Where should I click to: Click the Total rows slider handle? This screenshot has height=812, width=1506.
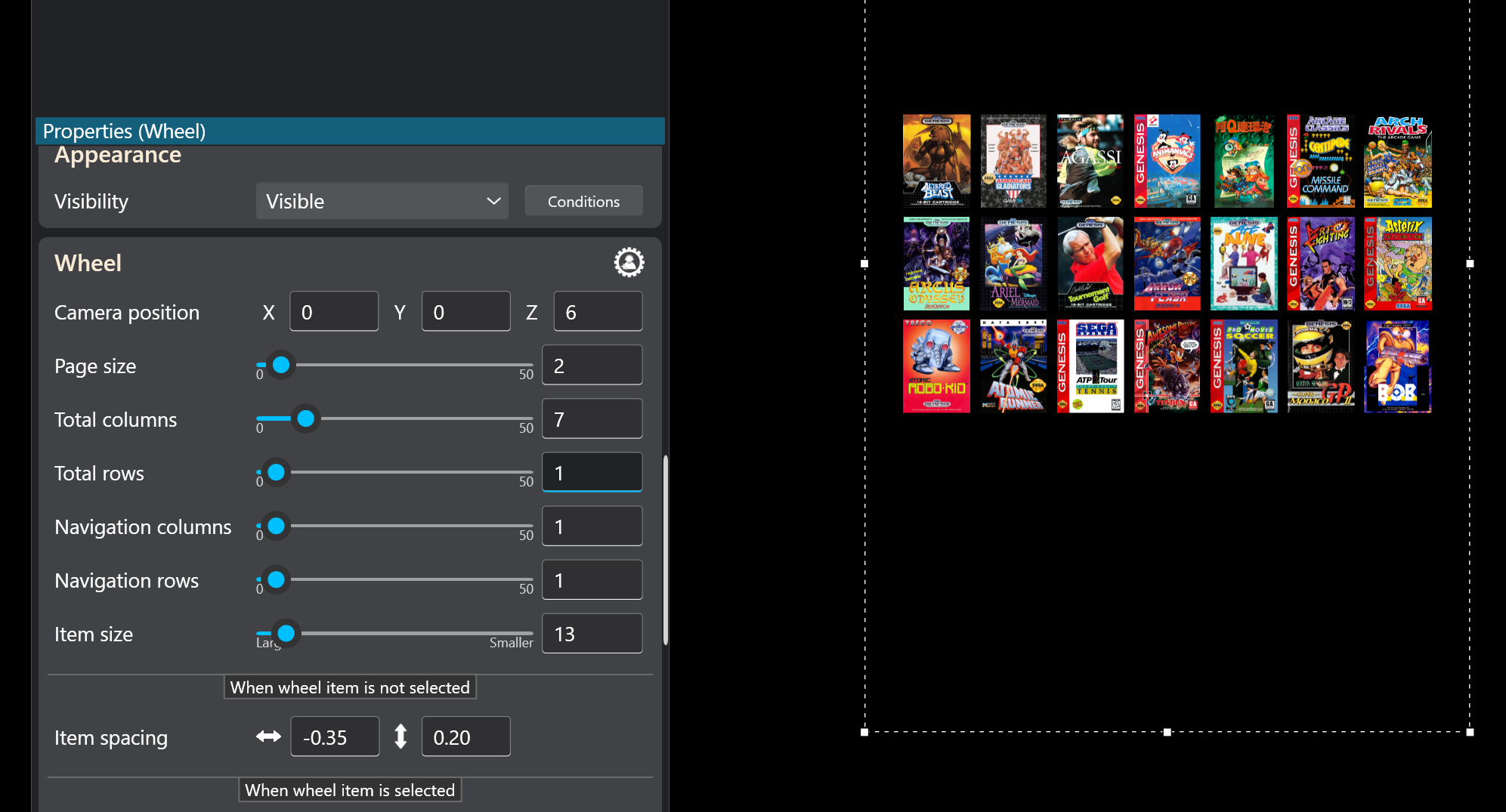point(277,472)
